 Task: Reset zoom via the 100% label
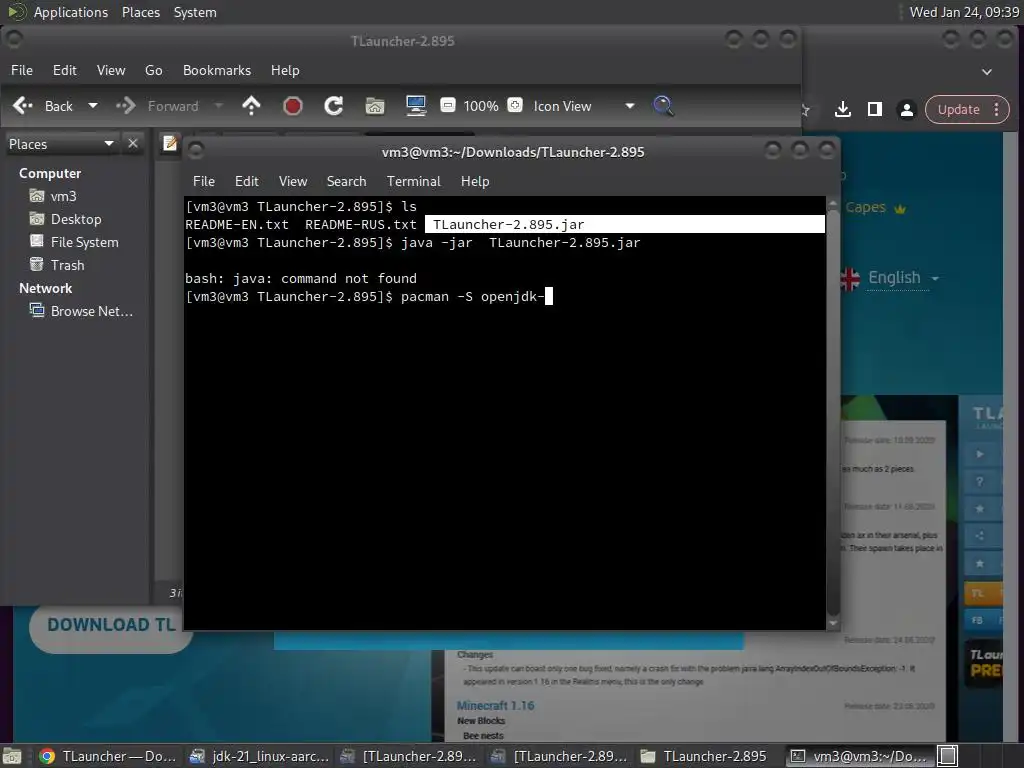481,106
